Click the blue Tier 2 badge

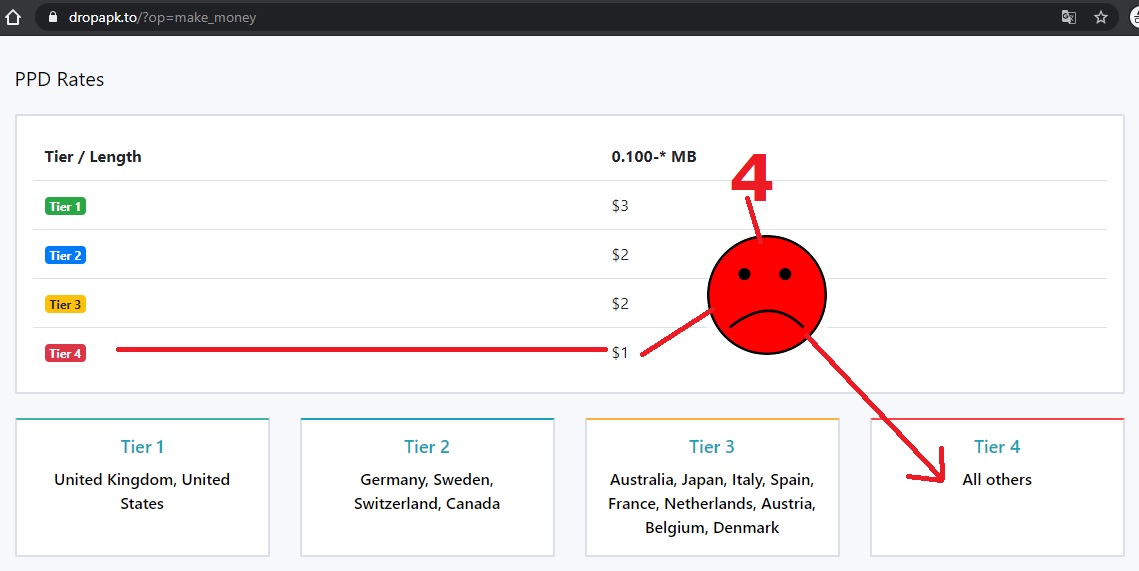point(66,255)
